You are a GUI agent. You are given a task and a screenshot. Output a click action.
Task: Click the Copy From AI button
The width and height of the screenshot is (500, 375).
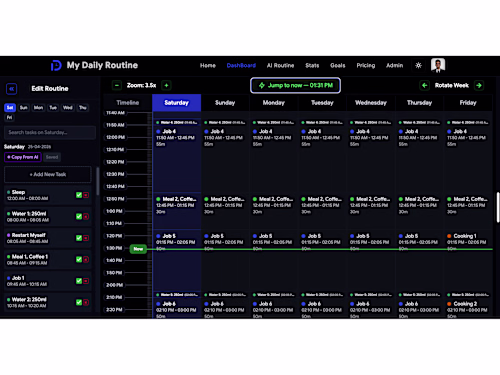[x=23, y=157]
